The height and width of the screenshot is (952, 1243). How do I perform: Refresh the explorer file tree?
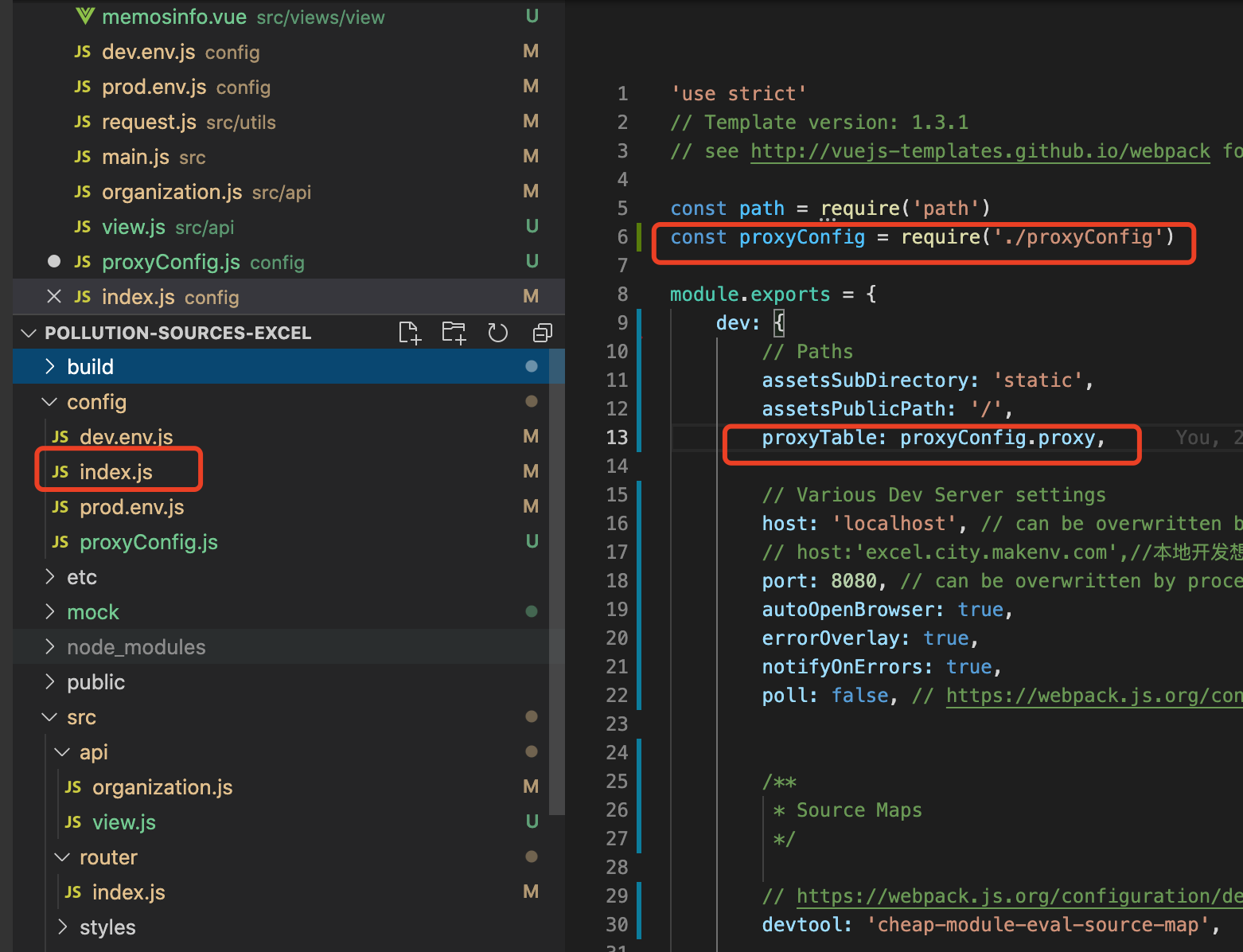[498, 333]
